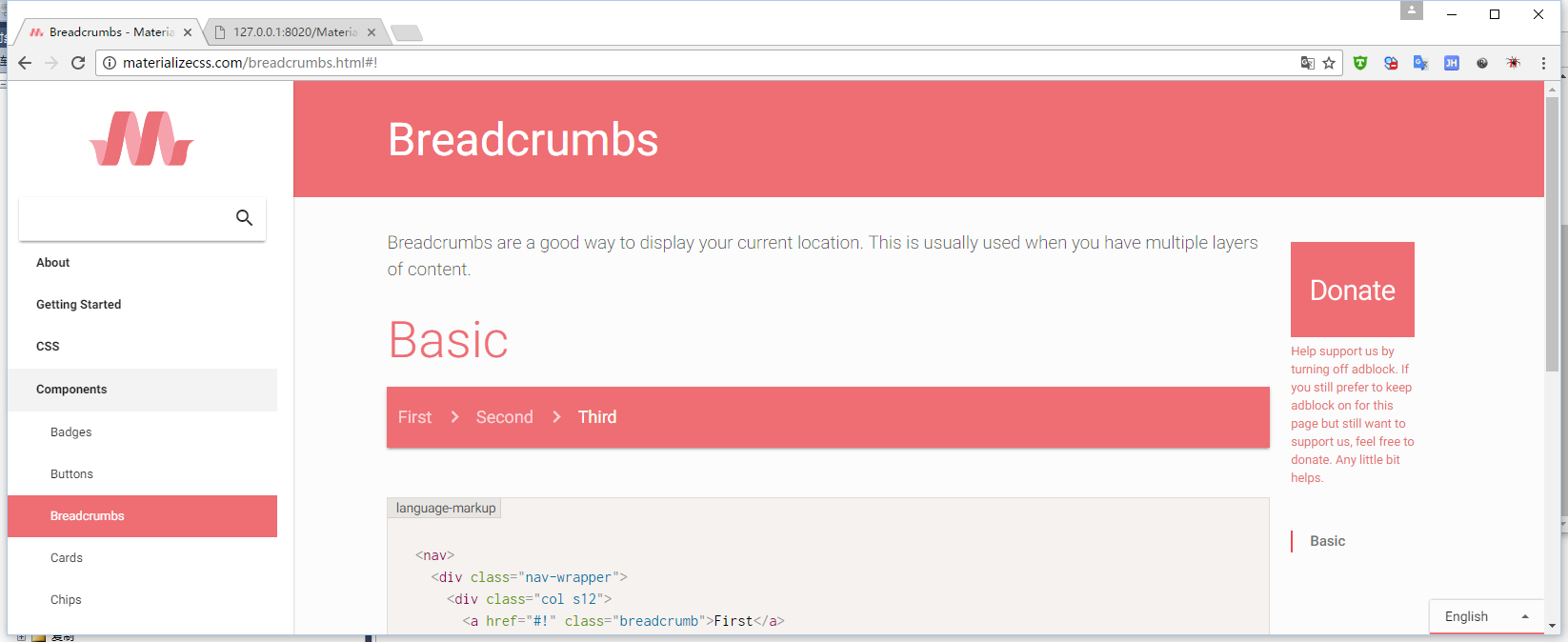Viewport: 1568px width, 642px height.
Task: Expand the Components sidebar section
Action: 142,390
